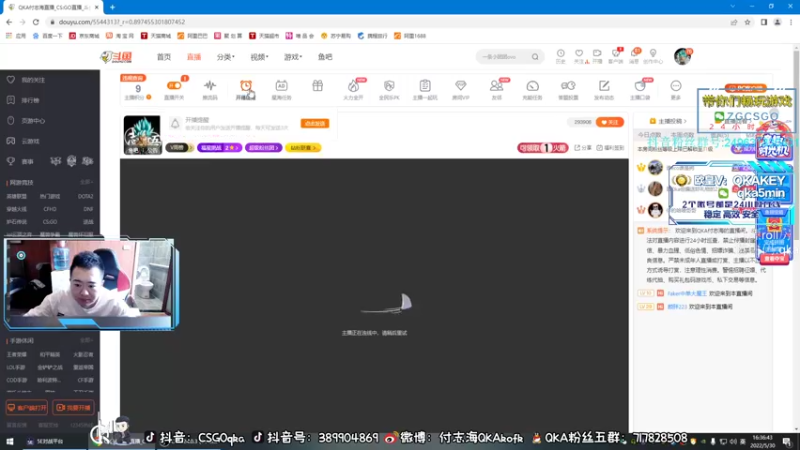Bookmark the page with the star icon
800x450 pixels.
click(747, 22)
